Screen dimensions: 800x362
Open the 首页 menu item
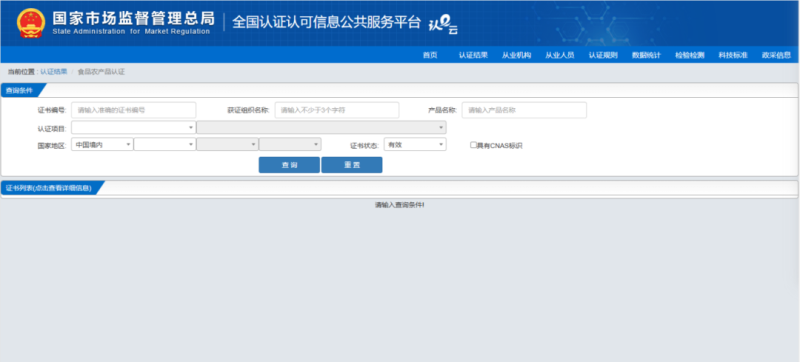pos(430,55)
